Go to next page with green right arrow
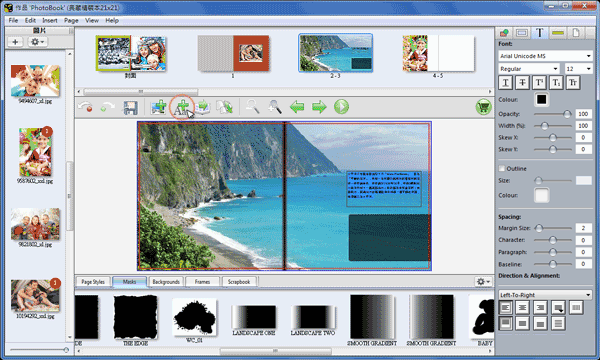Viewport: 600px width, 360px height. pos(319,107)
